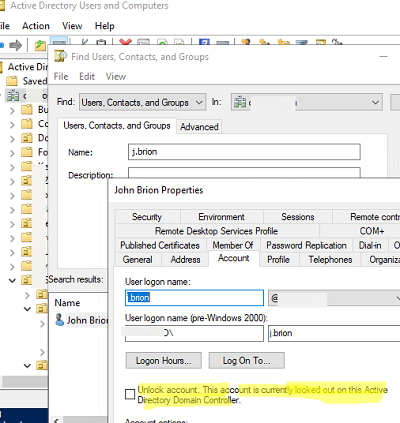
Task: Click the red X Delete toolbar icon
Action: click(x=125, y=42)
